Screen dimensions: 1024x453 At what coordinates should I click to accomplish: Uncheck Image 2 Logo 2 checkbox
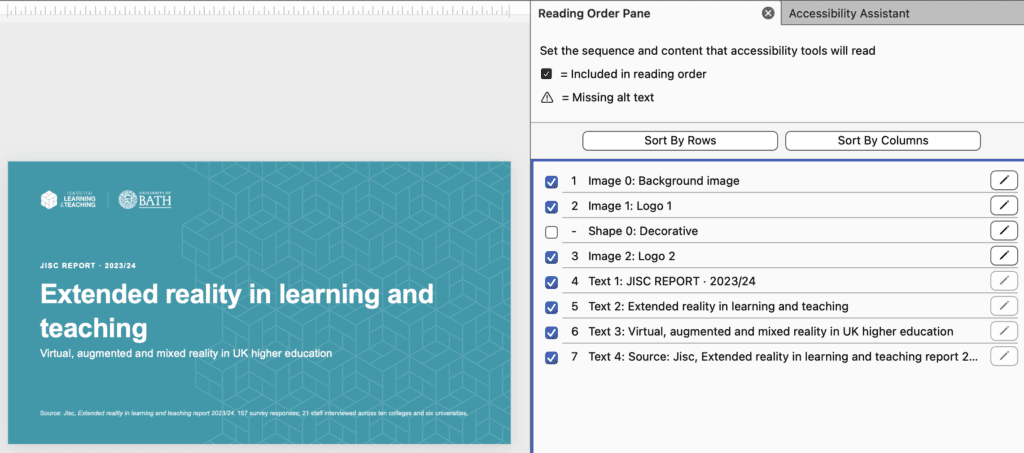(x=551, y=257)
